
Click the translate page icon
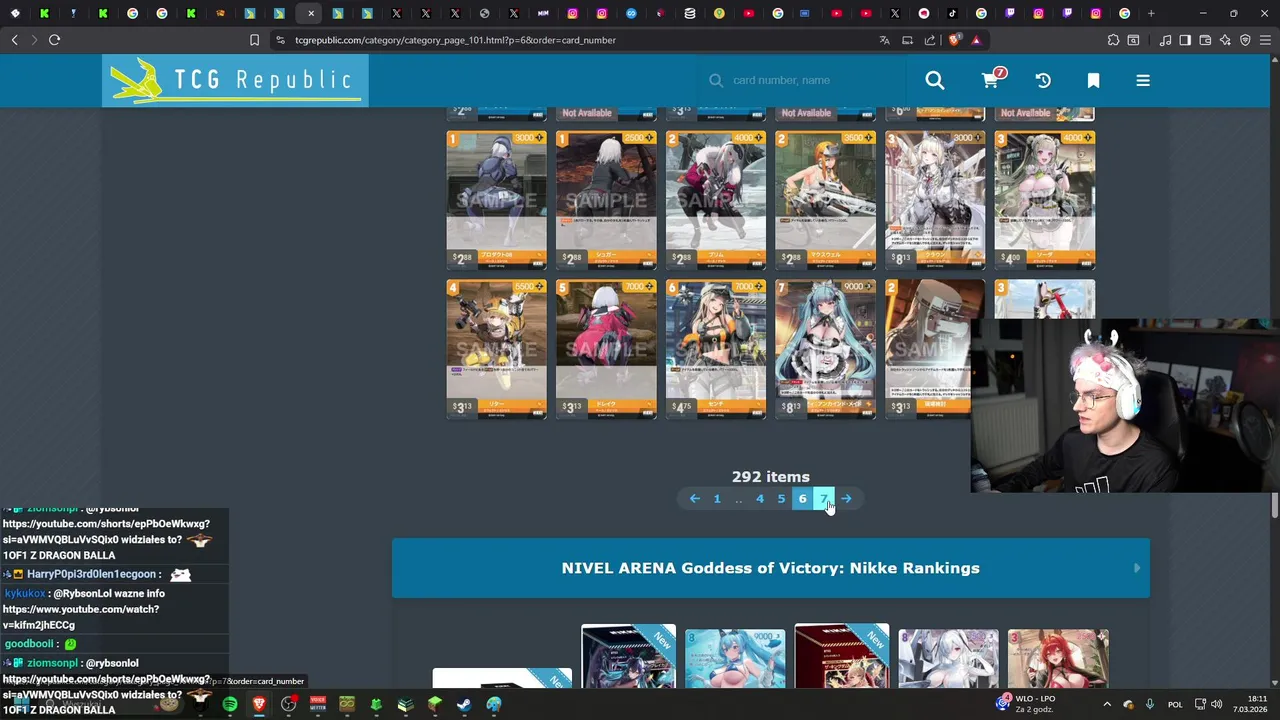click(x=884, y=40)
